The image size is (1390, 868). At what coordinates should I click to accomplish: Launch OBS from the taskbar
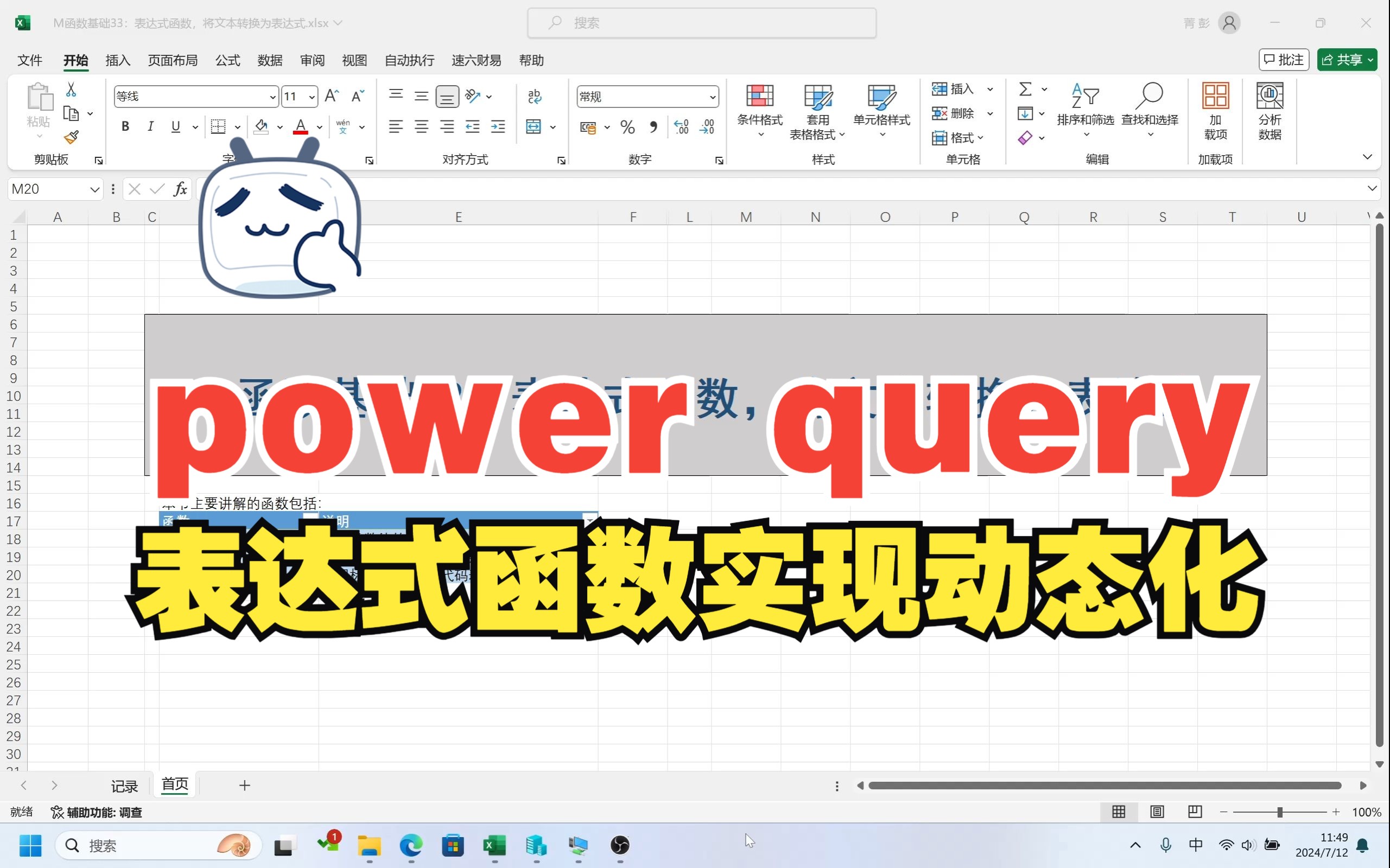coord(620,846)
